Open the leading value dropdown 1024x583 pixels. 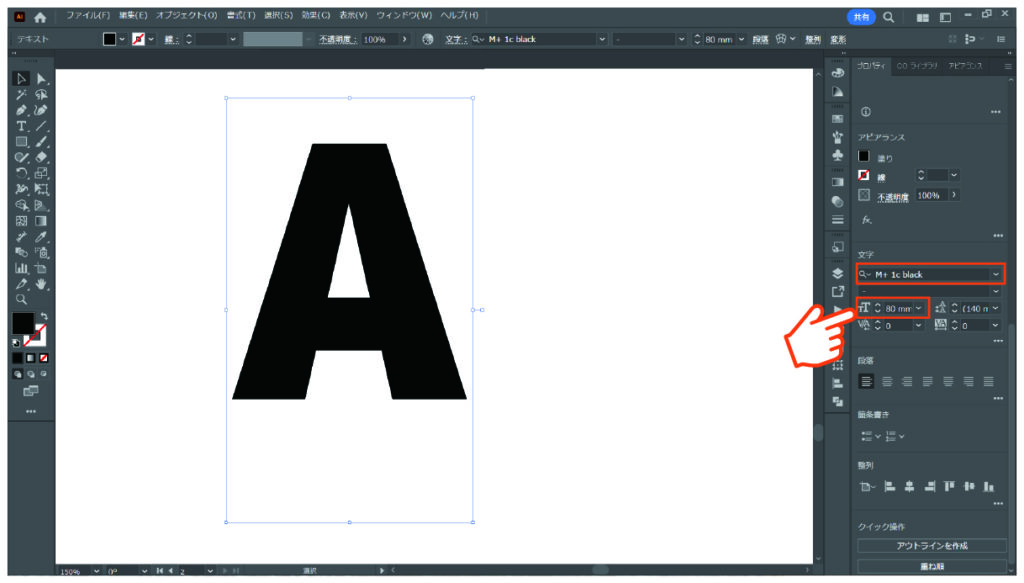pos(996,308)
